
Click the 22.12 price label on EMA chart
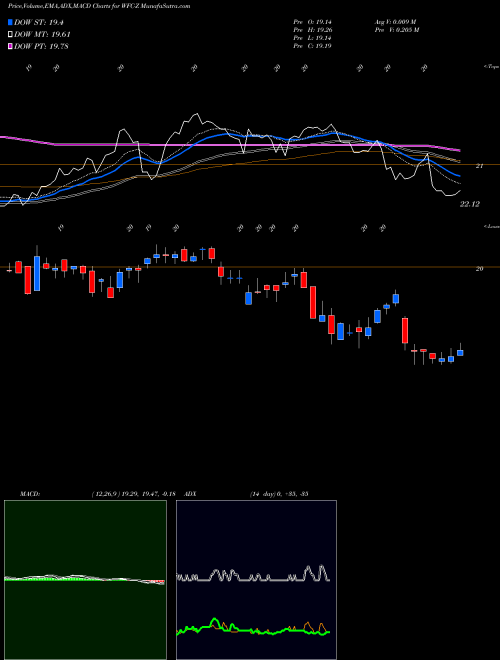click(470, 204)
